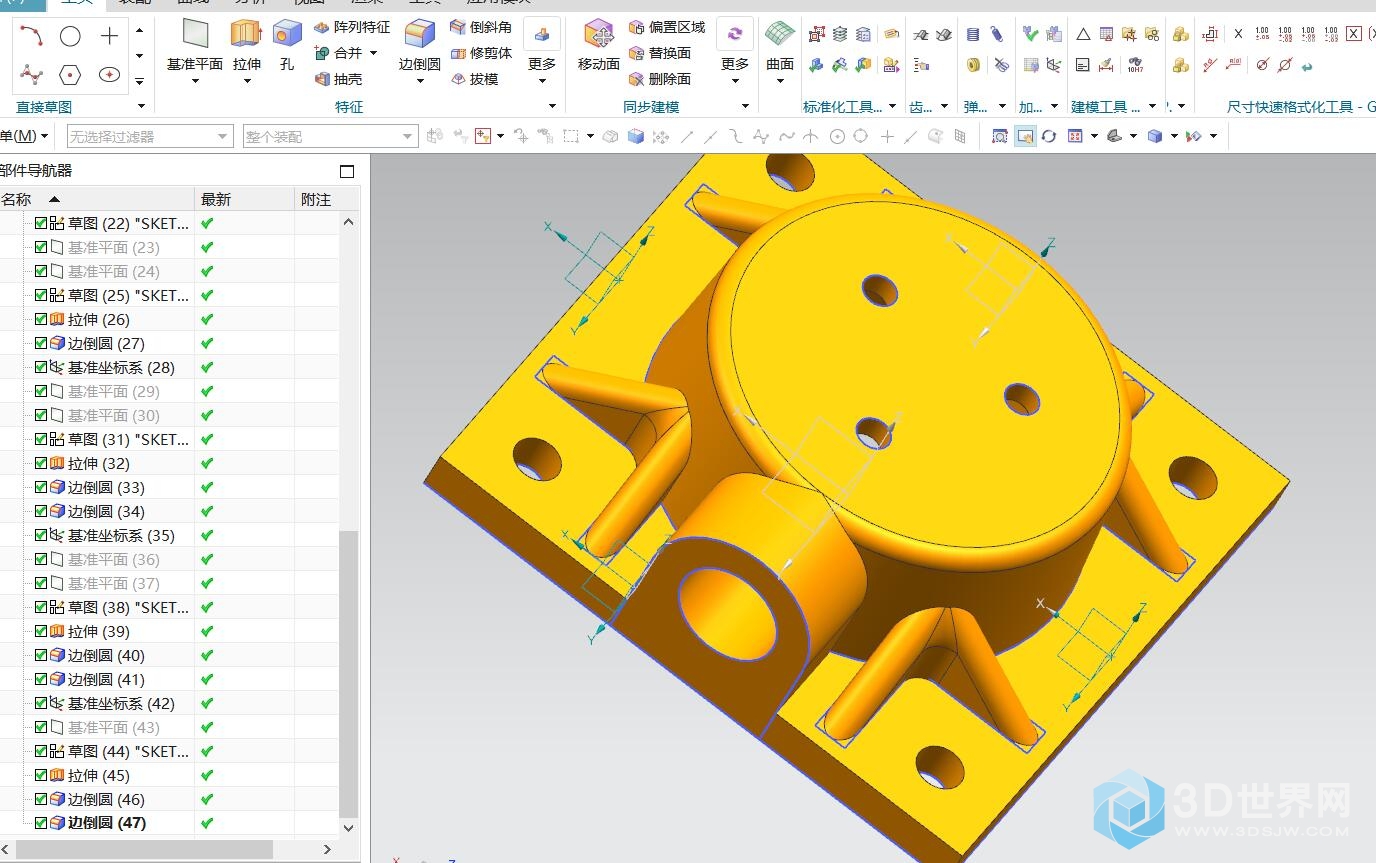1376x863 pixels.
Task: Click the 替换面 replace face tool
Action: point(660,53)
